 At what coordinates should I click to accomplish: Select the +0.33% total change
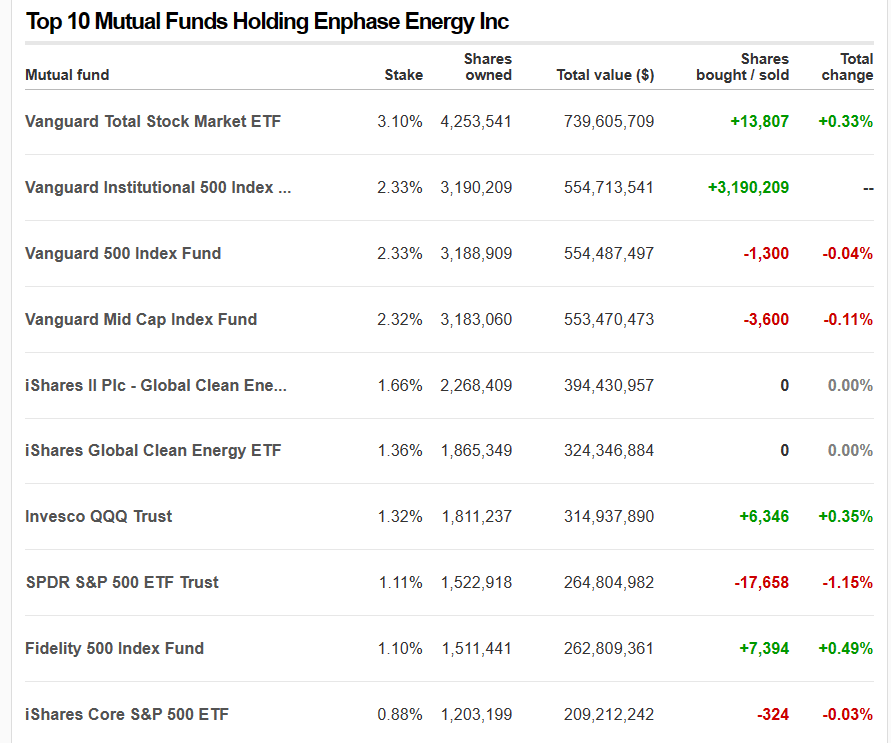point(846,122)
